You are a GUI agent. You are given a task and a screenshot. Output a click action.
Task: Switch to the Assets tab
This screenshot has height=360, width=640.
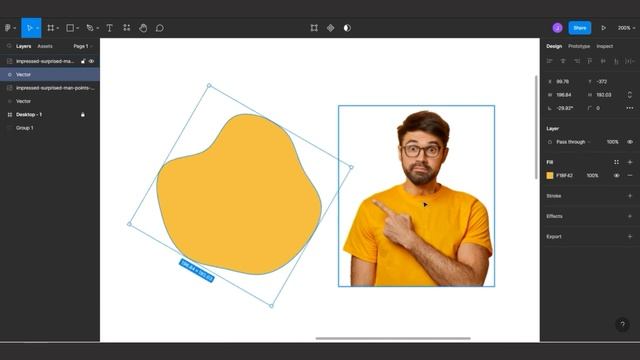coord(45,46)
